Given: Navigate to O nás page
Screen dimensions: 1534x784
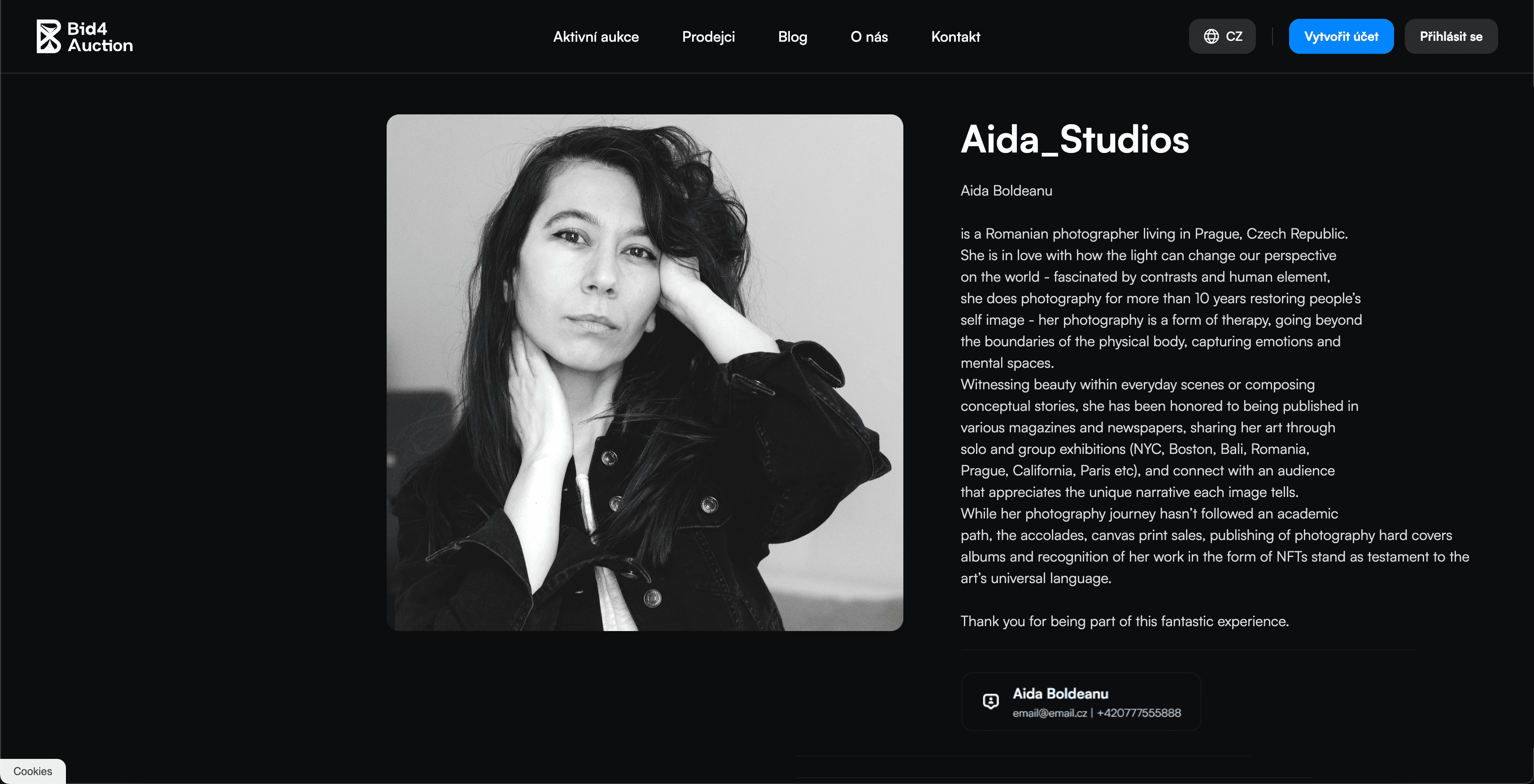Looking at the screenshot, I should coord(869,37).
